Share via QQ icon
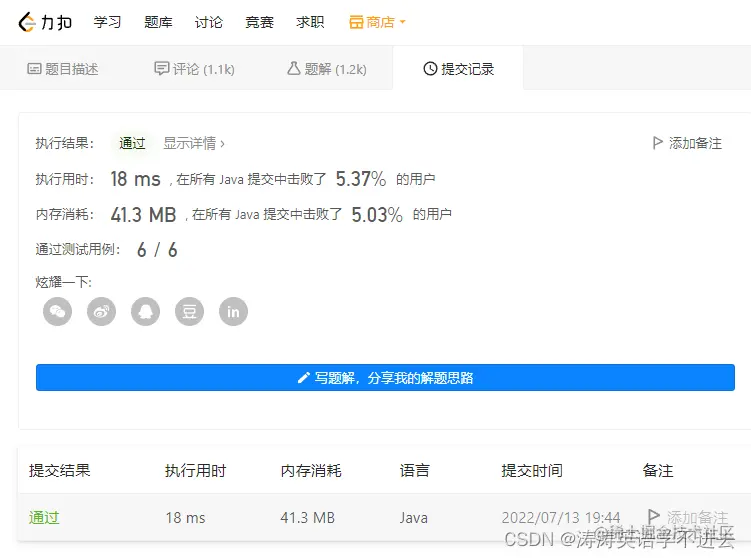Image resolution: width=751 pixels, height=558 pixels. [x=146, y=312]
